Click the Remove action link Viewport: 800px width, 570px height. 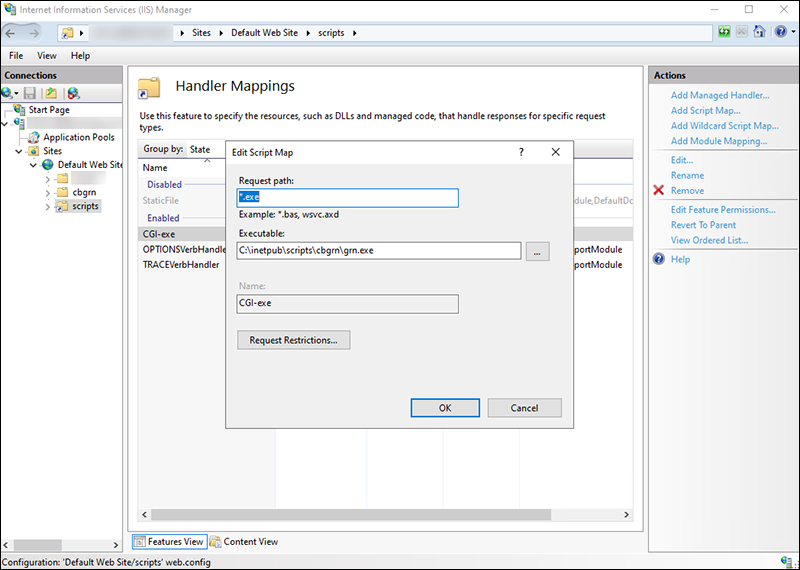point(687,191)
